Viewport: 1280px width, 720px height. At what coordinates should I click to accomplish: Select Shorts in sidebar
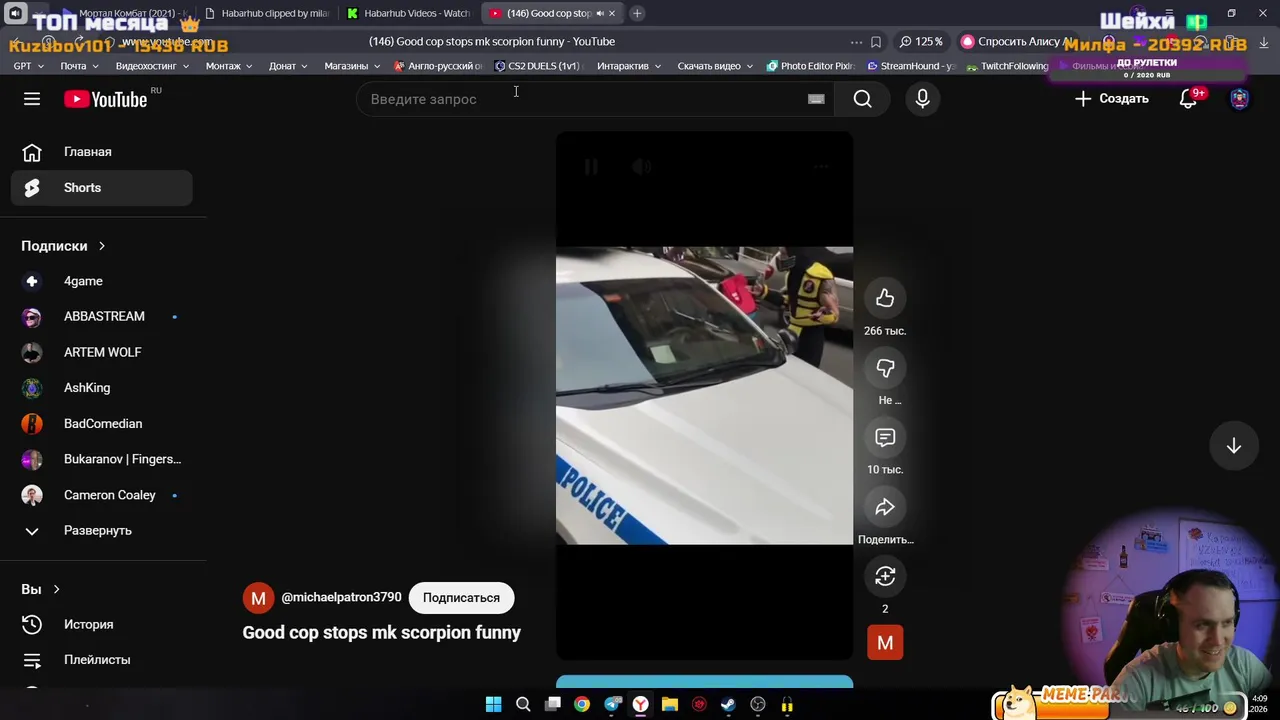coord(101,188)
